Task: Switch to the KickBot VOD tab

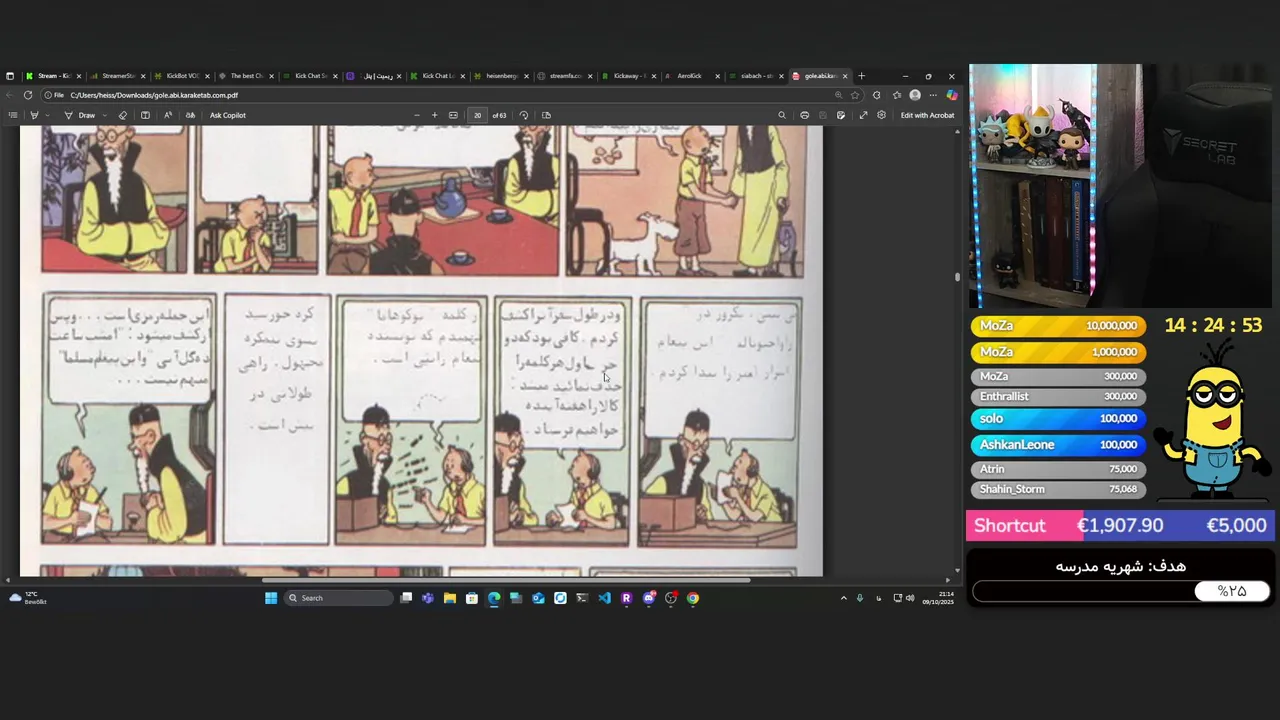Action: 181,76
